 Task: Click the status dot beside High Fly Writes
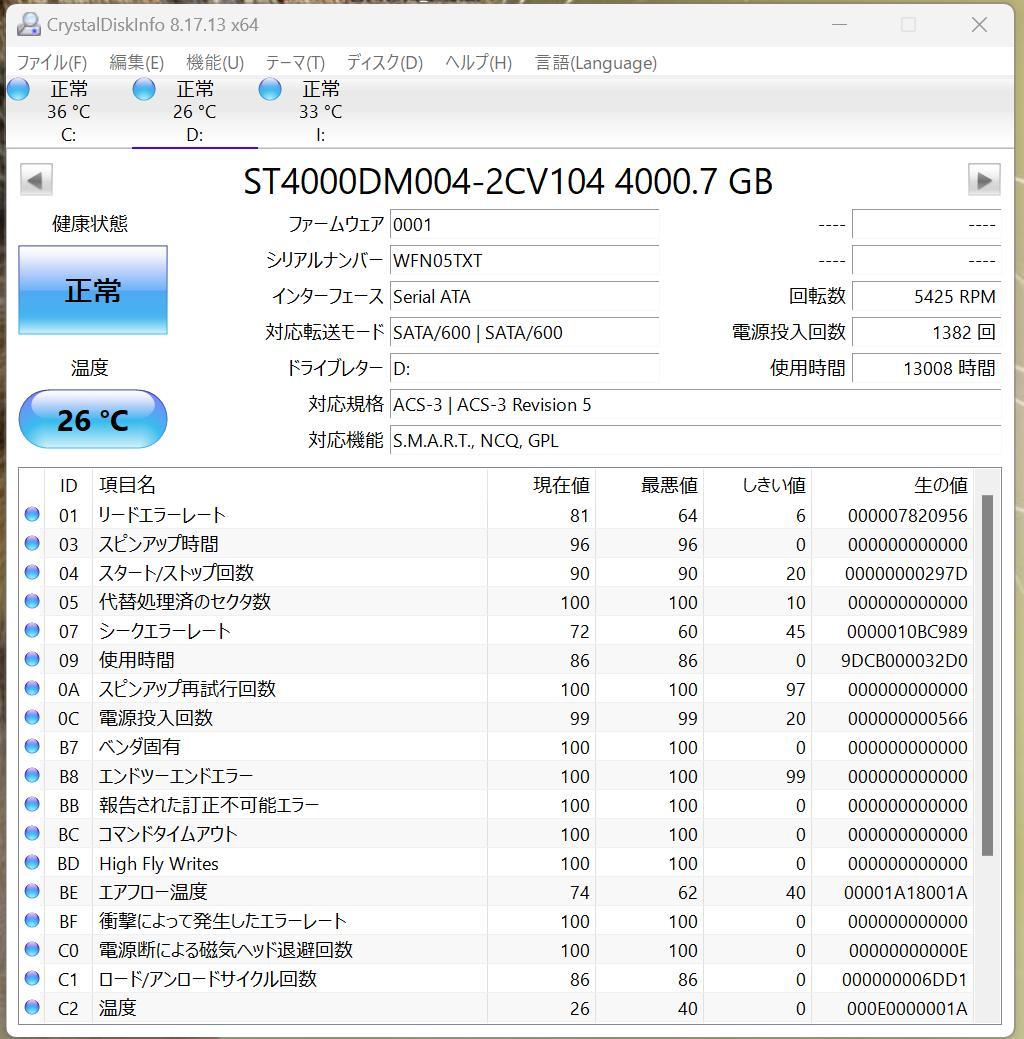click(x=32, y=863)
